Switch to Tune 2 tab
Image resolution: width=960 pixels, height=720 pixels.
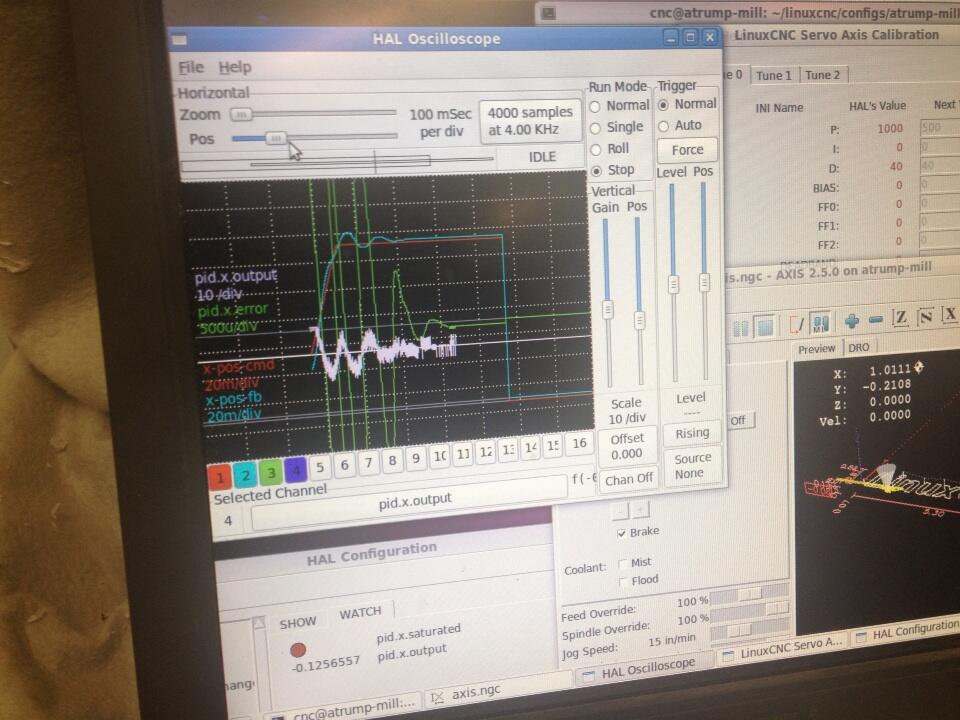[822, 75]
